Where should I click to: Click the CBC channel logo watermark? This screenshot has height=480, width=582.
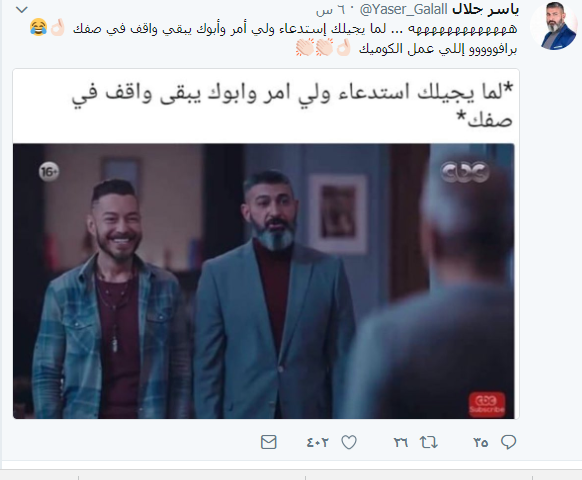tap(464, 172)
